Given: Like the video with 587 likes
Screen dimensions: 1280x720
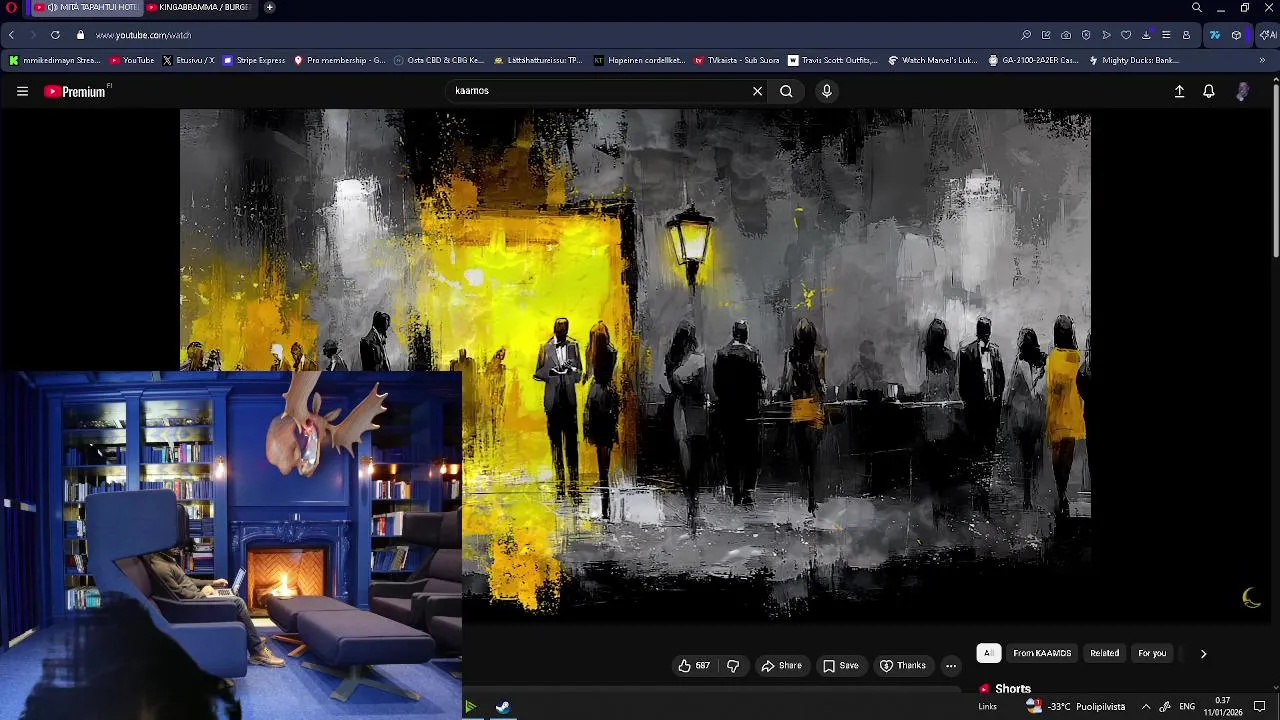Looking at the screenshot, I should [x=694, y=666].
